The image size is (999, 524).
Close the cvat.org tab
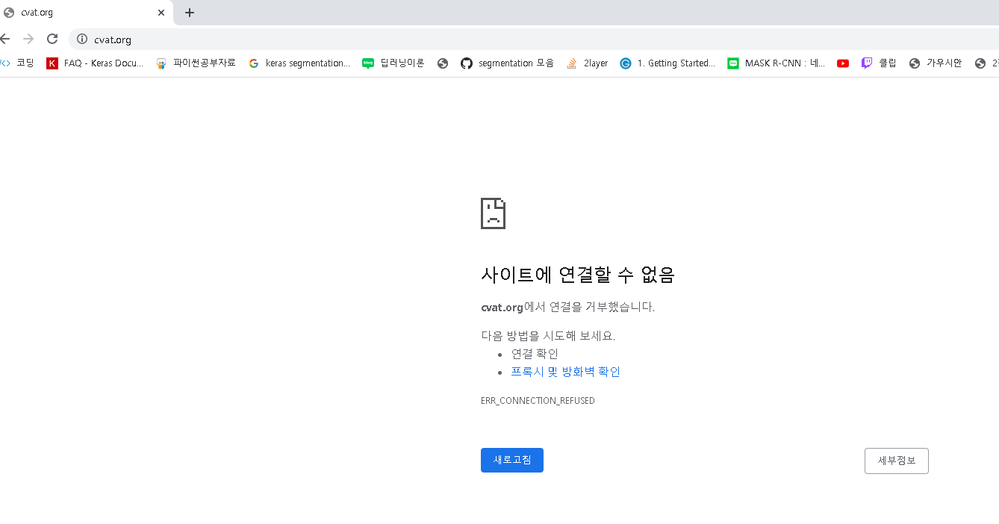point(161,13)
